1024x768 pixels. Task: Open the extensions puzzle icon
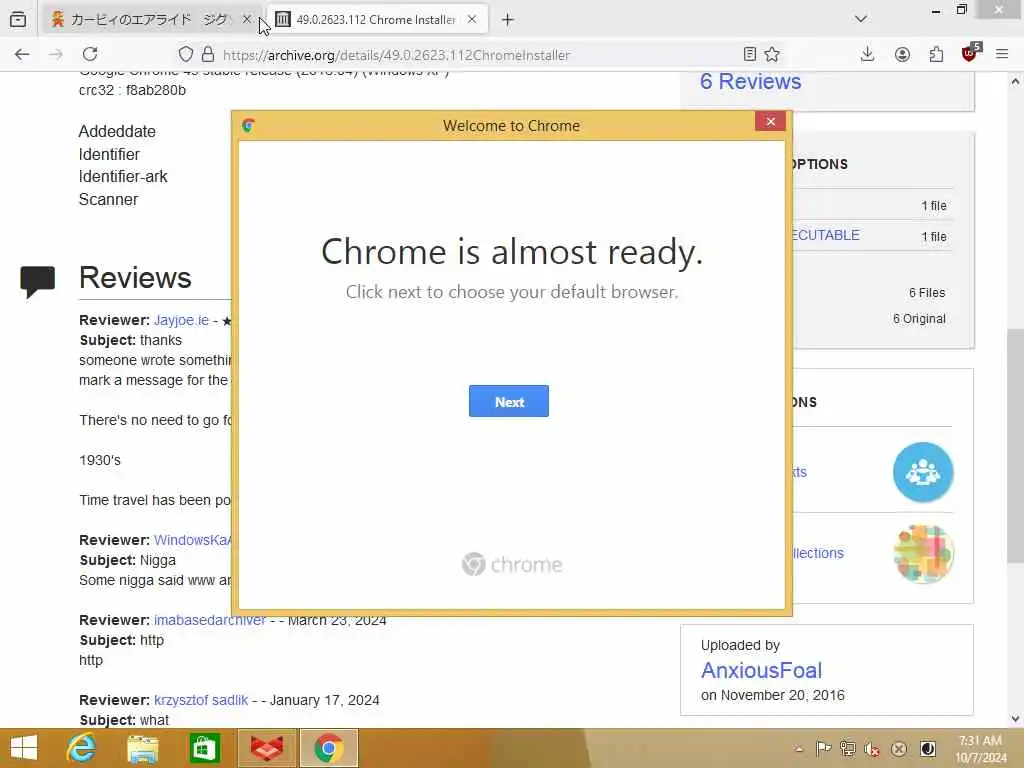(x=936, y=54)
